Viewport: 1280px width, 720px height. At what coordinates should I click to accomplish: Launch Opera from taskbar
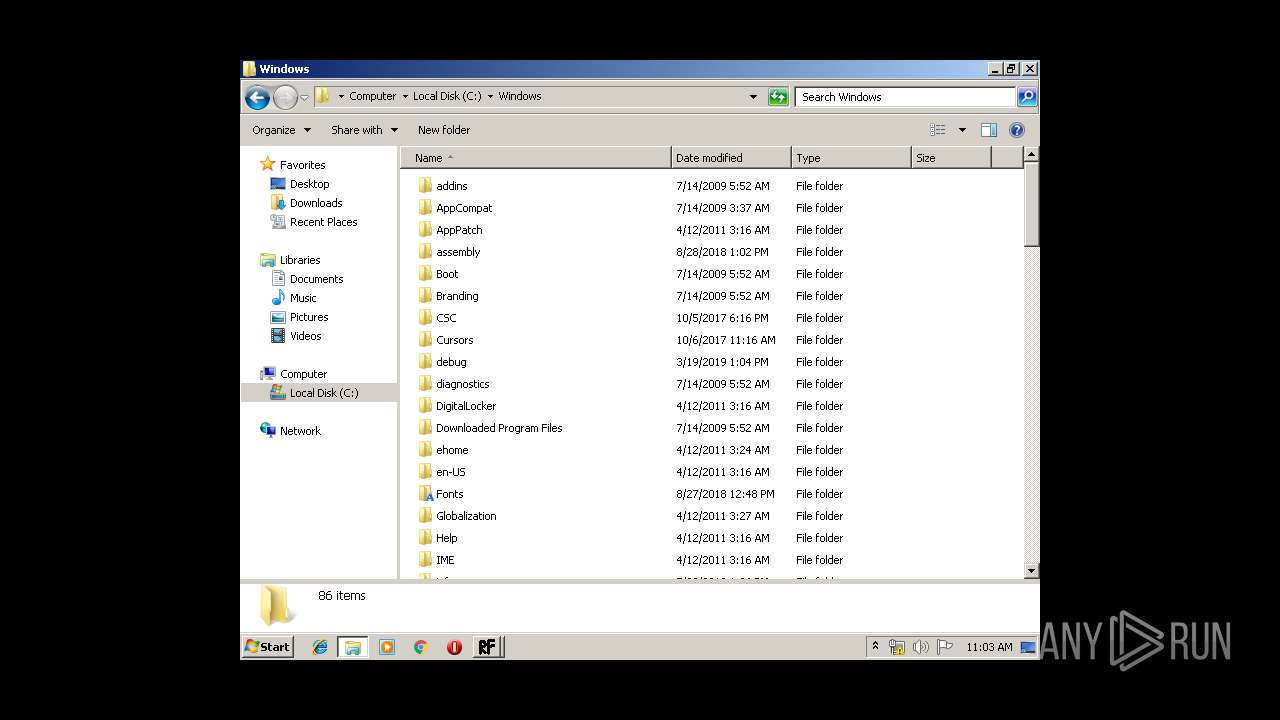tap(454, 647)
